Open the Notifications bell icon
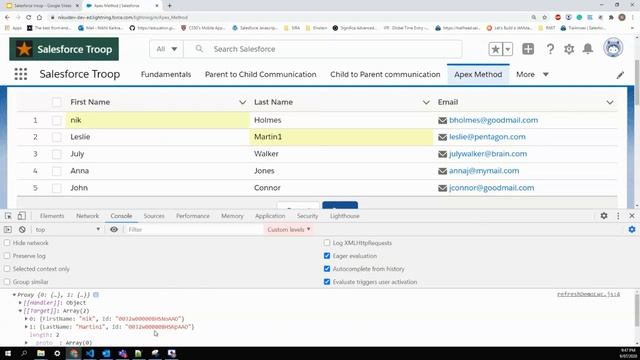 588,49
